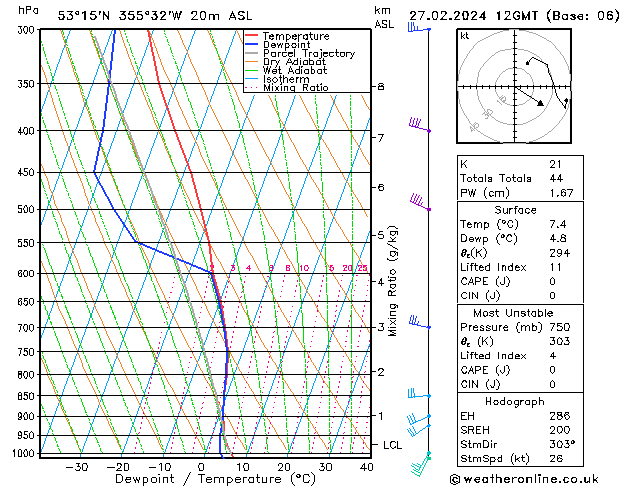The width and height of the screenshot is (629, 486).
Task: Select the Mixing Ratio legend entry
Action: pos(296,88)
